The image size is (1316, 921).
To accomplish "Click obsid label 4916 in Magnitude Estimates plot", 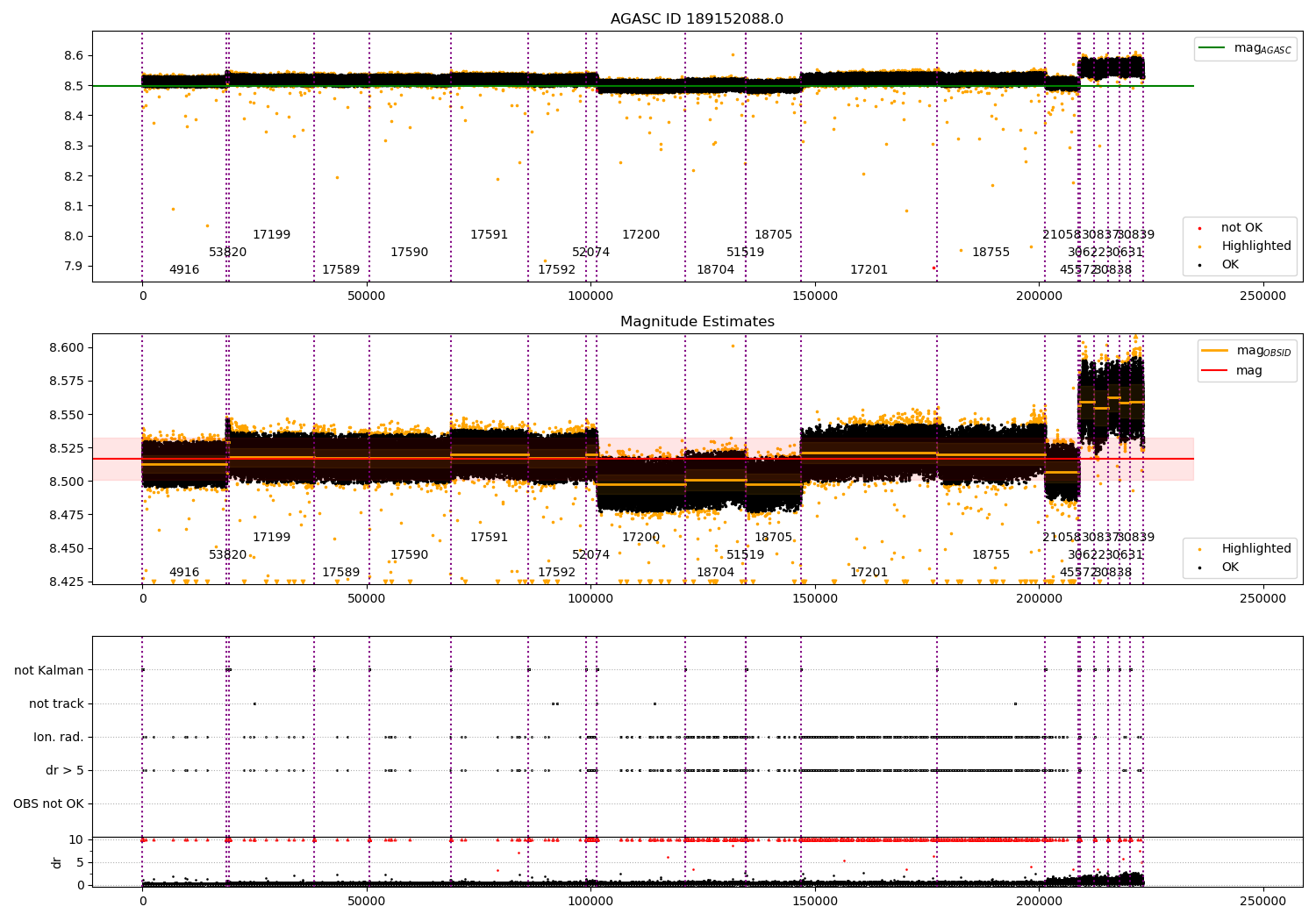I will tap(184, 573).
